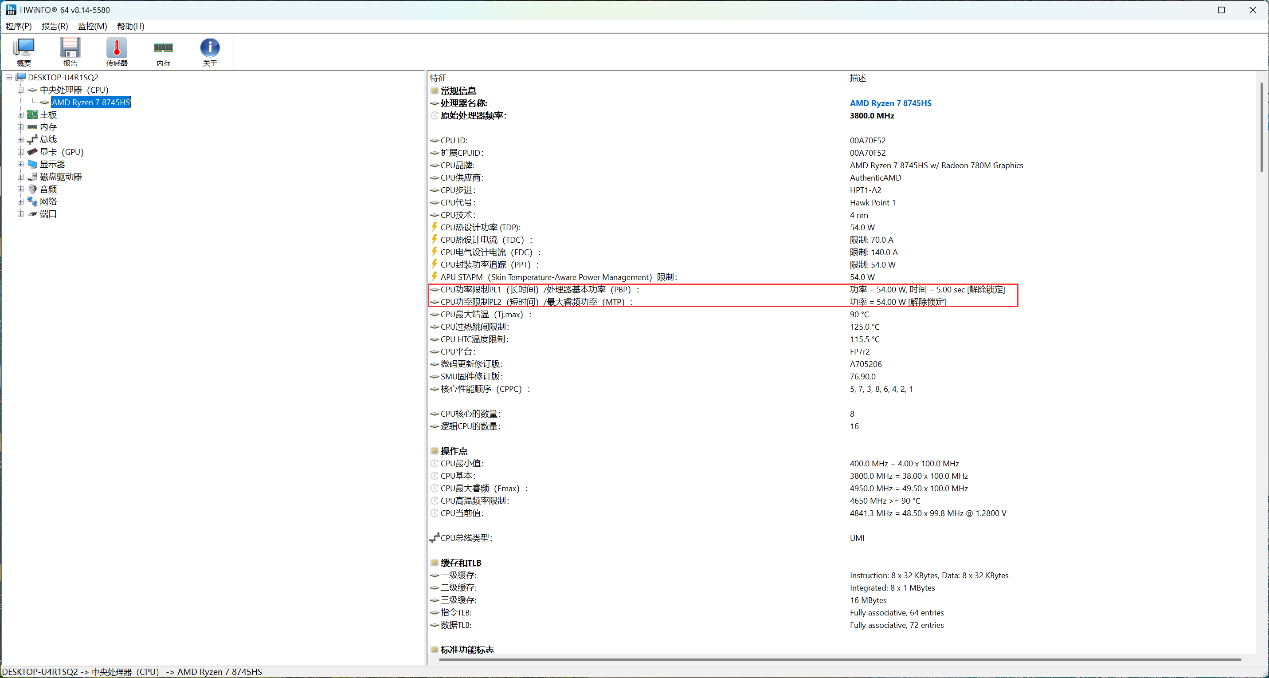Select the 主板 motherboard tree node

click(48, 115)
